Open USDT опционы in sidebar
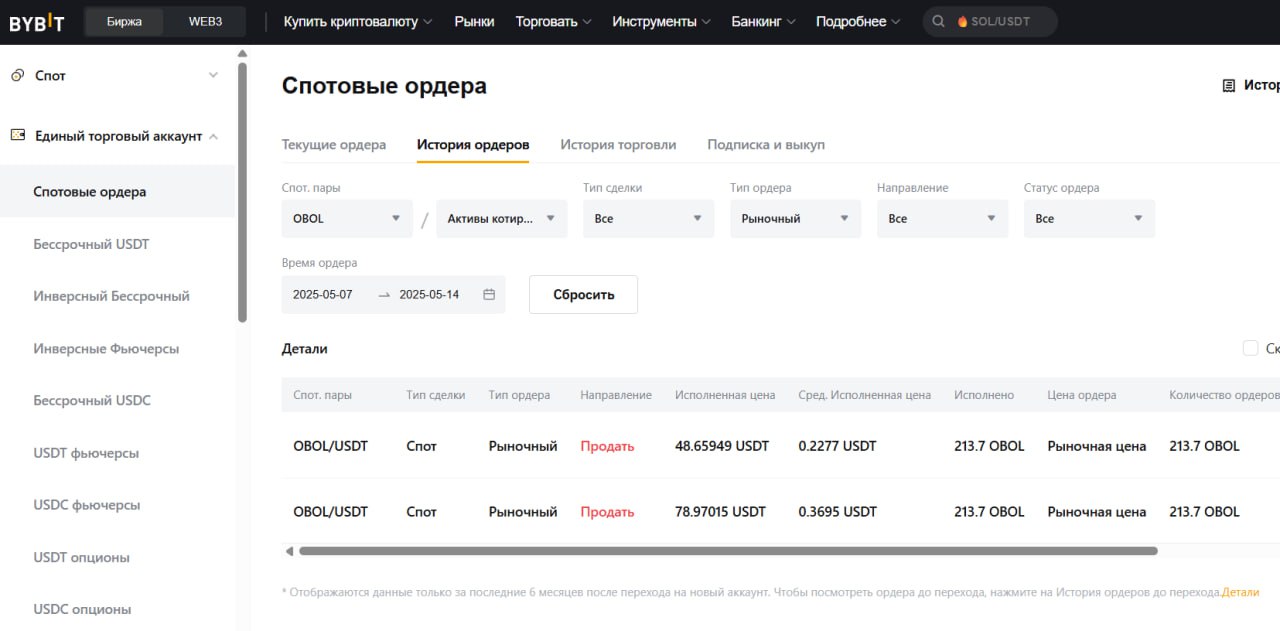The height and width of the screenshot is (631, 1280). (x=81, y=557)
